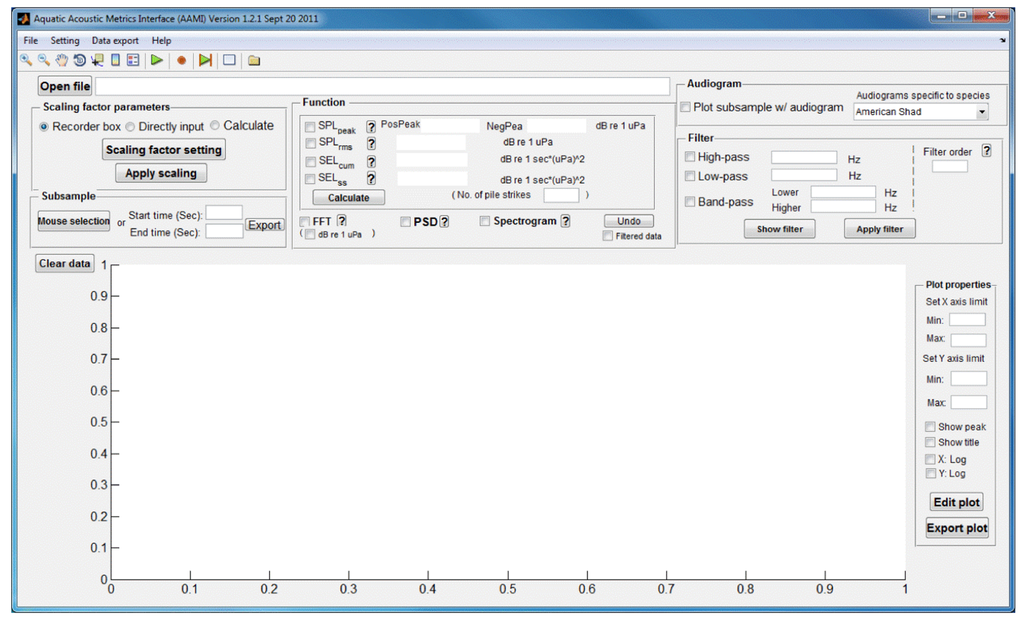Click the Start time input field
Screen dimensions: 1024x624
224,212
